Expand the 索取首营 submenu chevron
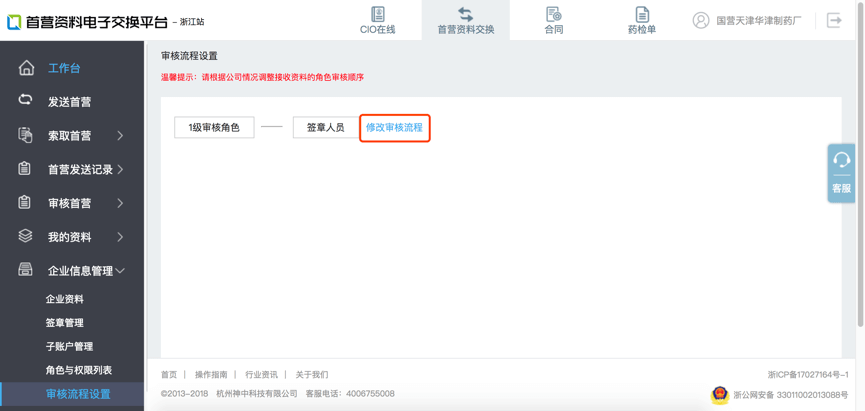Viewport: 865px width, 411px height. (x=120, y=136)
